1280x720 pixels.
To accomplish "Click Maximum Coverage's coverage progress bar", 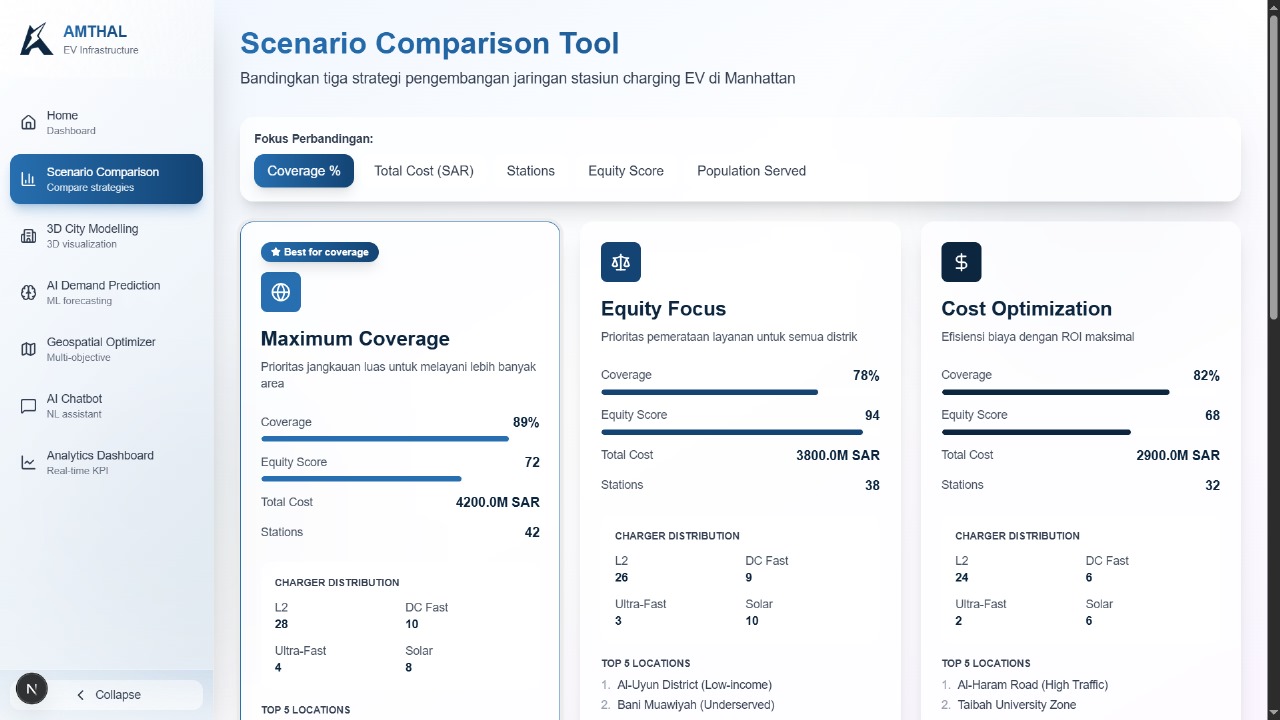I will (x=400, y=439).
